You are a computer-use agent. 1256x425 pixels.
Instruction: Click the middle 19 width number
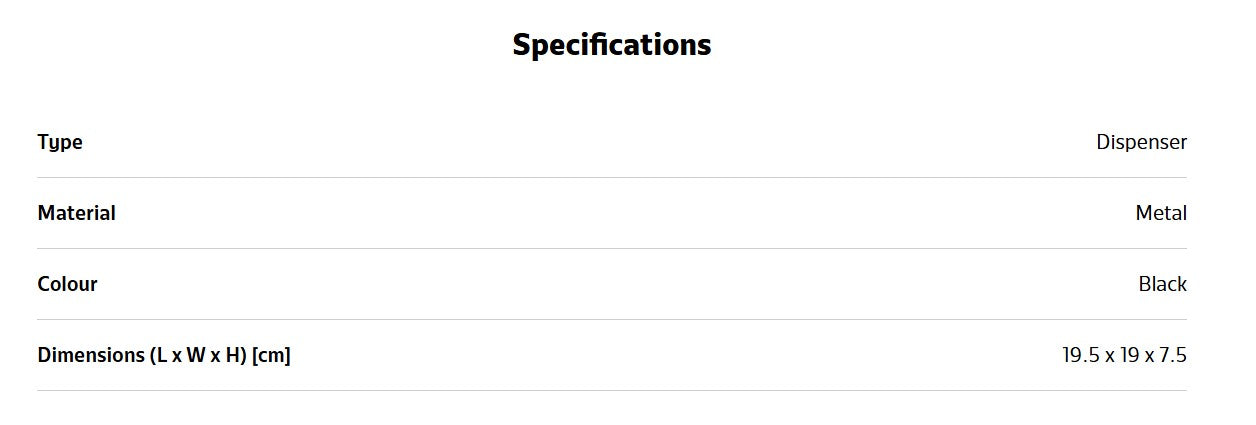1130,355
